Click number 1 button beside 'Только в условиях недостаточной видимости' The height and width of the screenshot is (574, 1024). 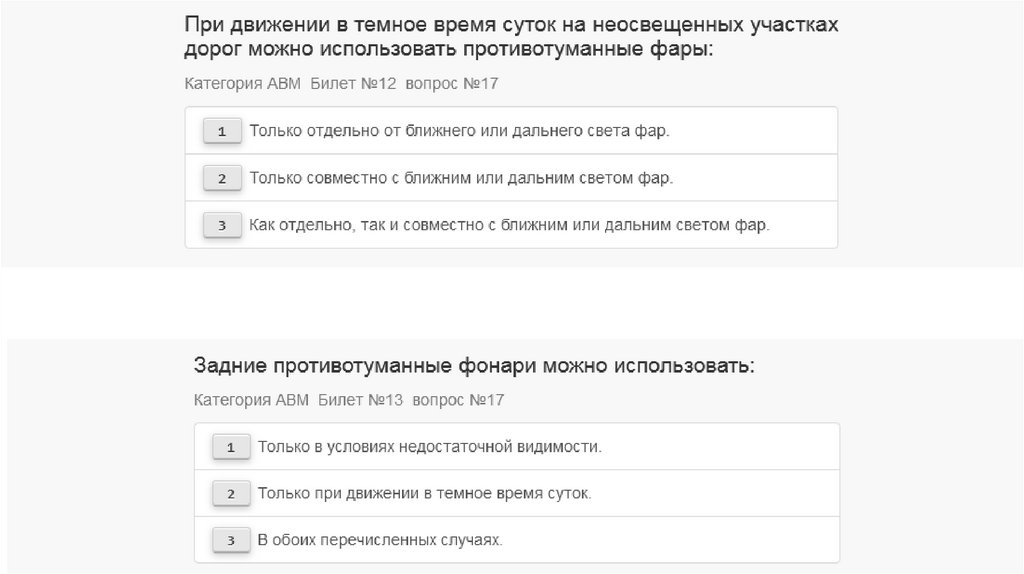[x=230, y=447]
